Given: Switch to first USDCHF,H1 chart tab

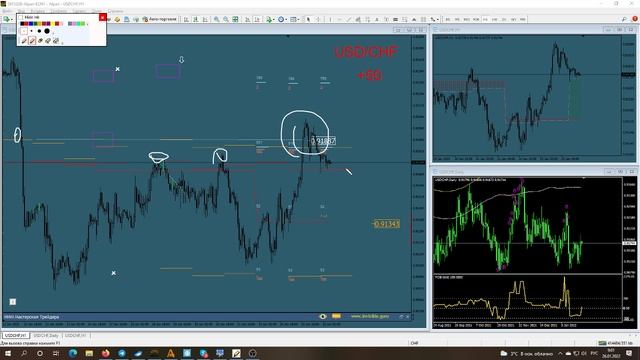Looking at the screenshot, I should pyautogui.click(x=16, y=336).
